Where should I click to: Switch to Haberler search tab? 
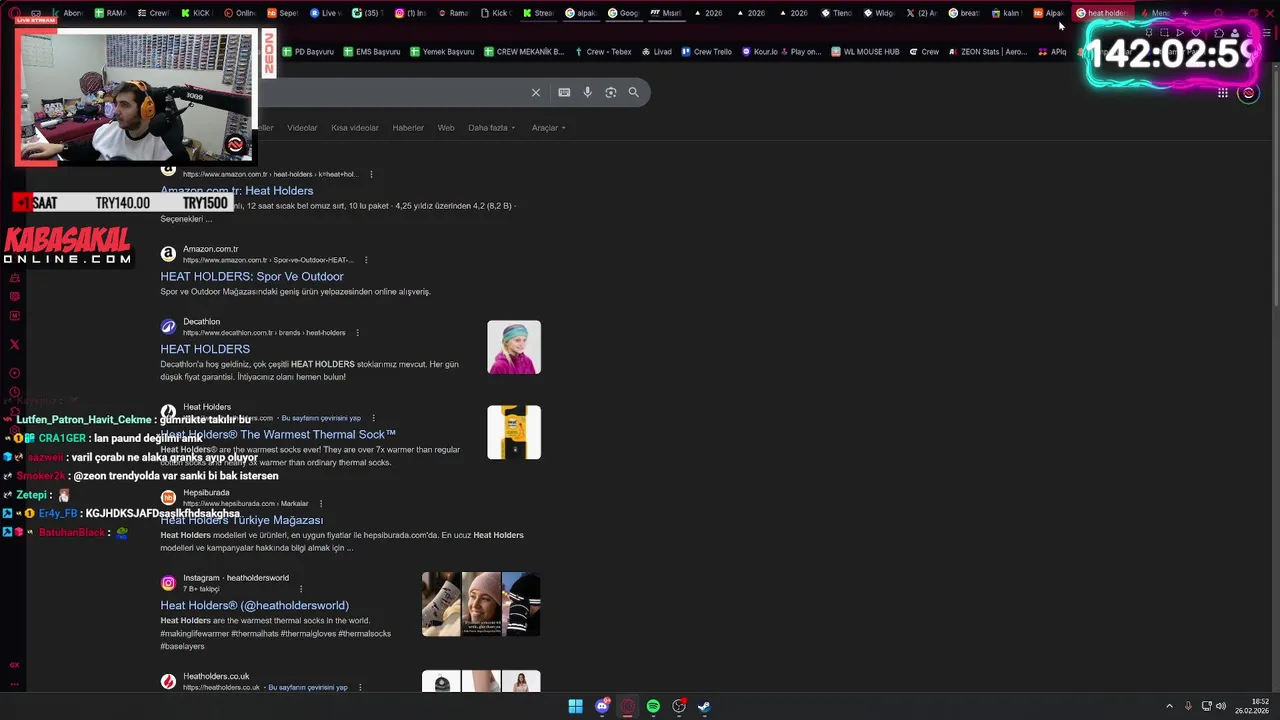click(x=408, y=128)
